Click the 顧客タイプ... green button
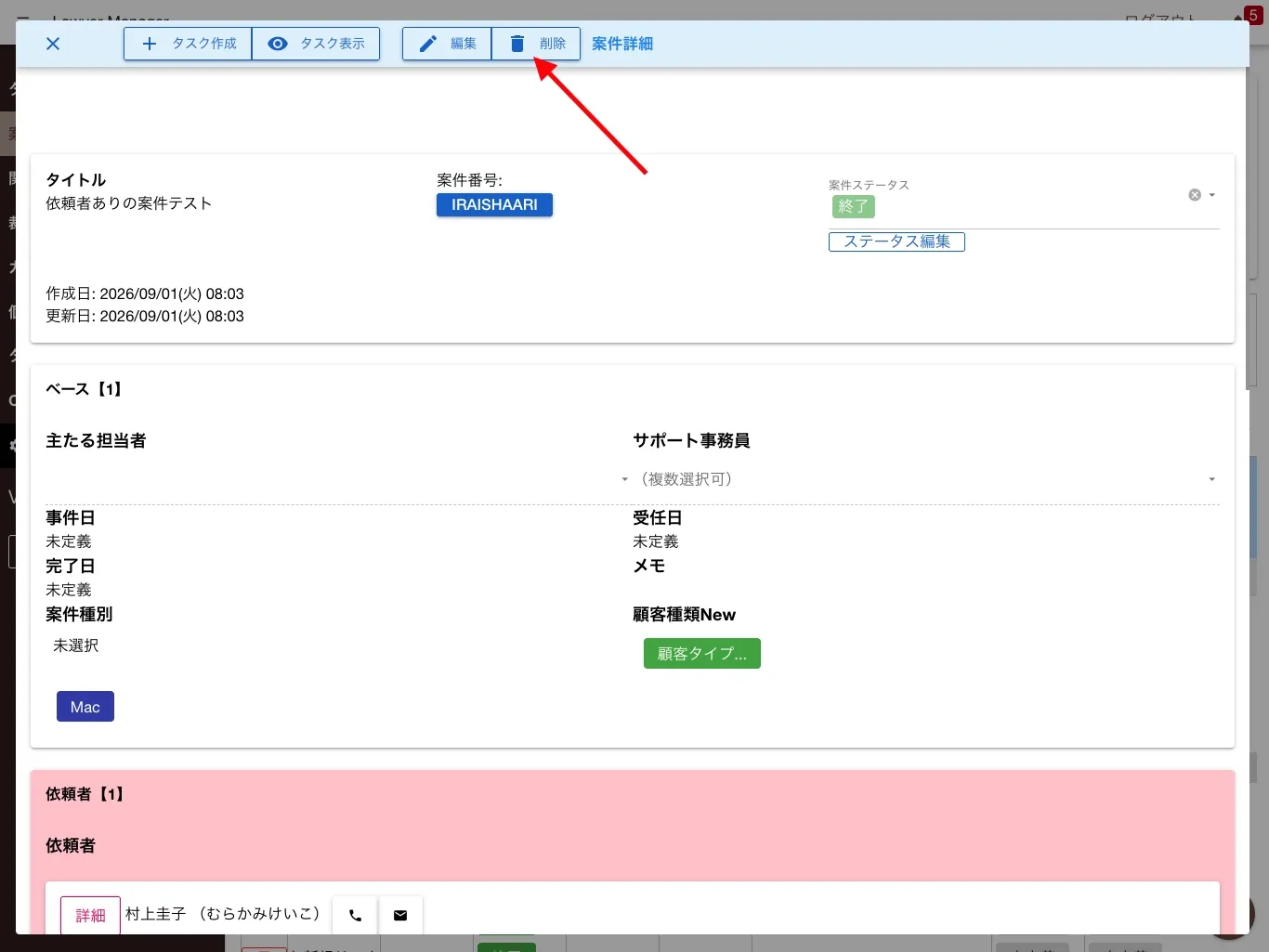Viewport: 1269px width, 952px height. [x=702, y=654]
